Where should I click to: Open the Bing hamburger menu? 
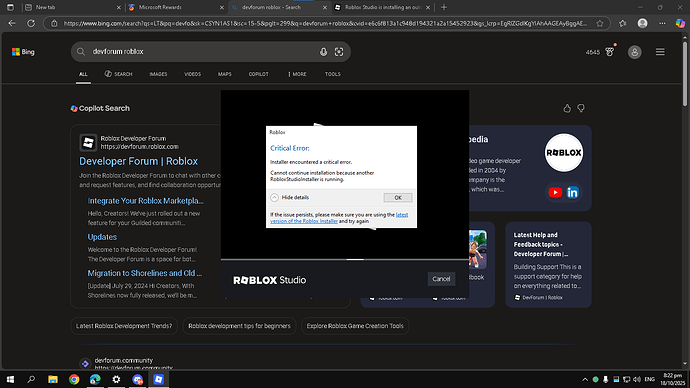[x=660, y=52]
